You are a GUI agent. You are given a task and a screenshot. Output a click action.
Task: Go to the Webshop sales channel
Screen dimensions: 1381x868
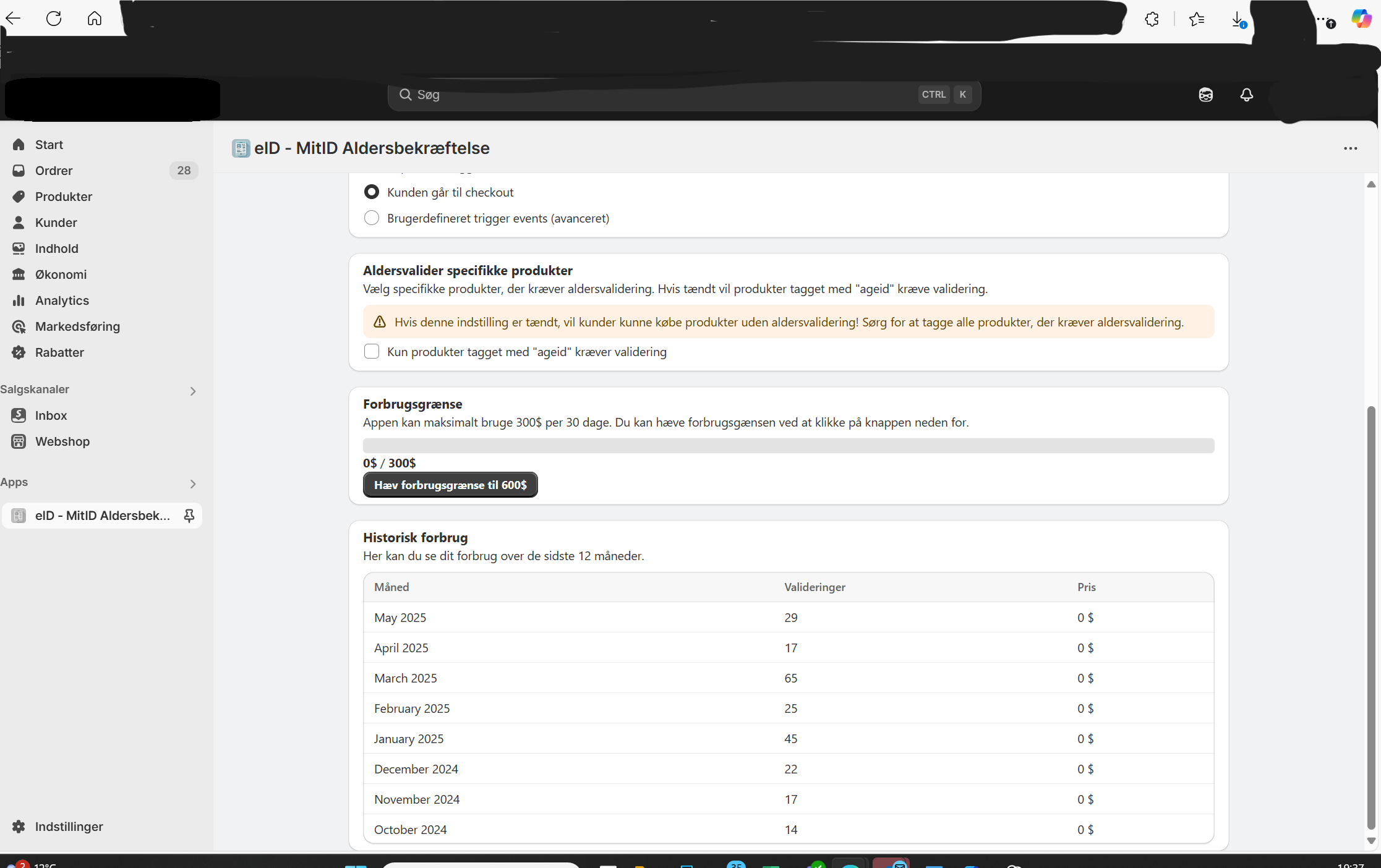click(x=62, y=441)
